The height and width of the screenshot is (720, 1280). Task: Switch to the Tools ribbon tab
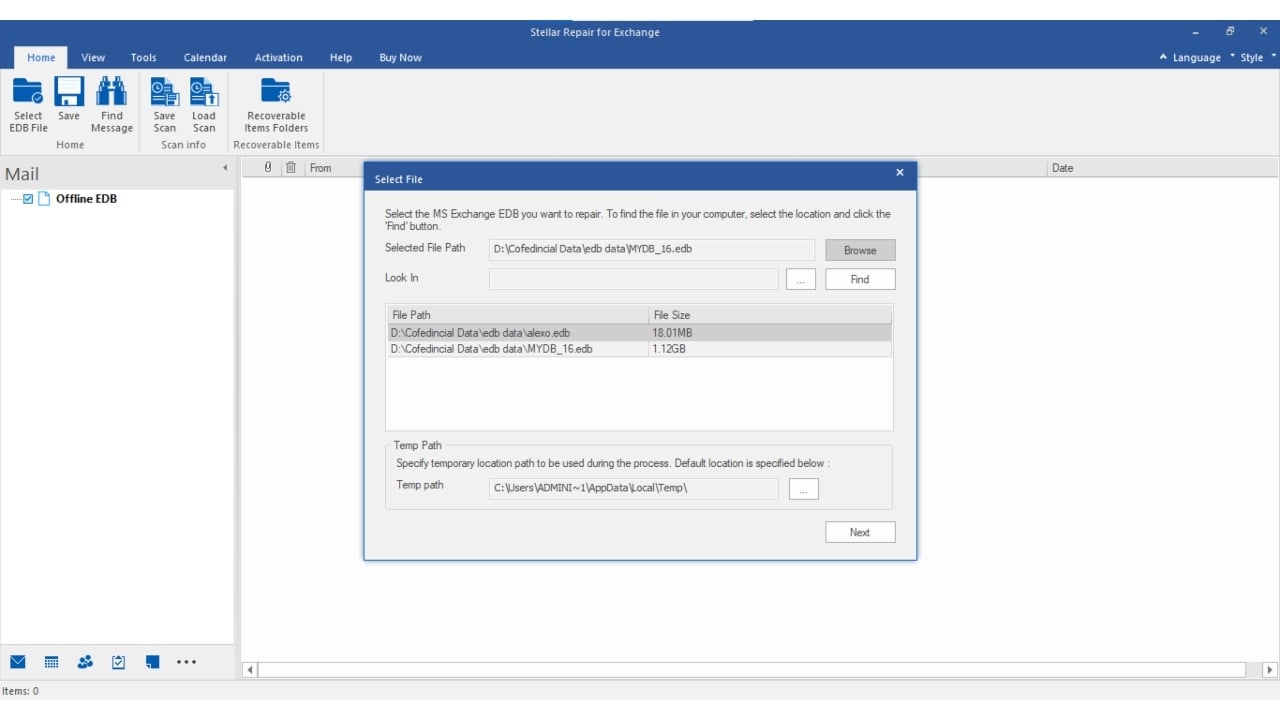[x=143, y=58]
